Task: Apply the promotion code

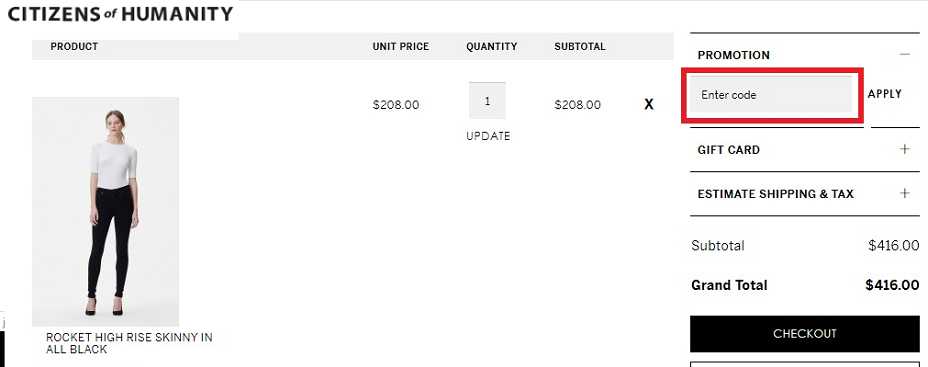Action: click(884, 94)
